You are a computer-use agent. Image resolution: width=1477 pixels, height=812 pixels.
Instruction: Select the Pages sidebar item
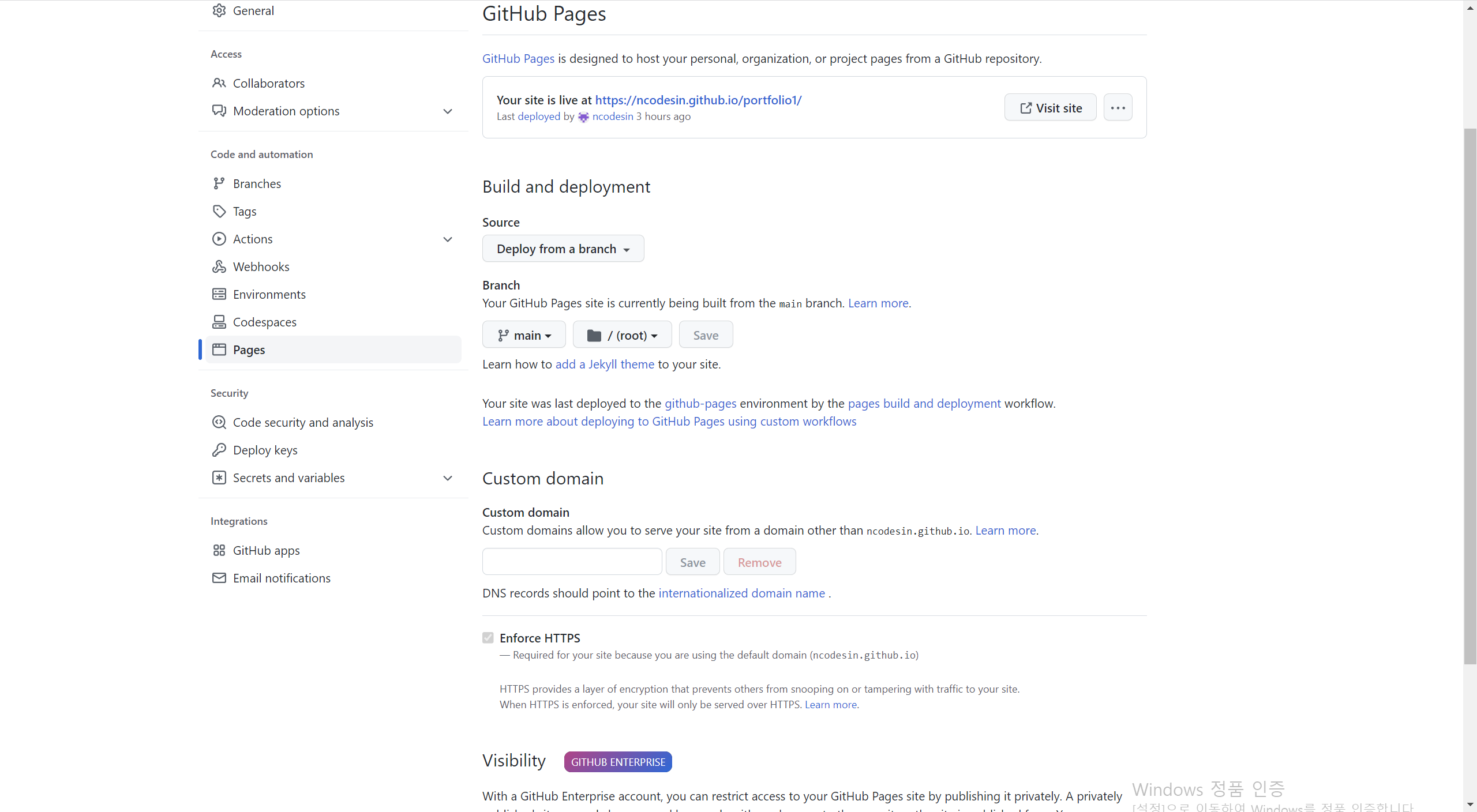[x=333, y=349]
